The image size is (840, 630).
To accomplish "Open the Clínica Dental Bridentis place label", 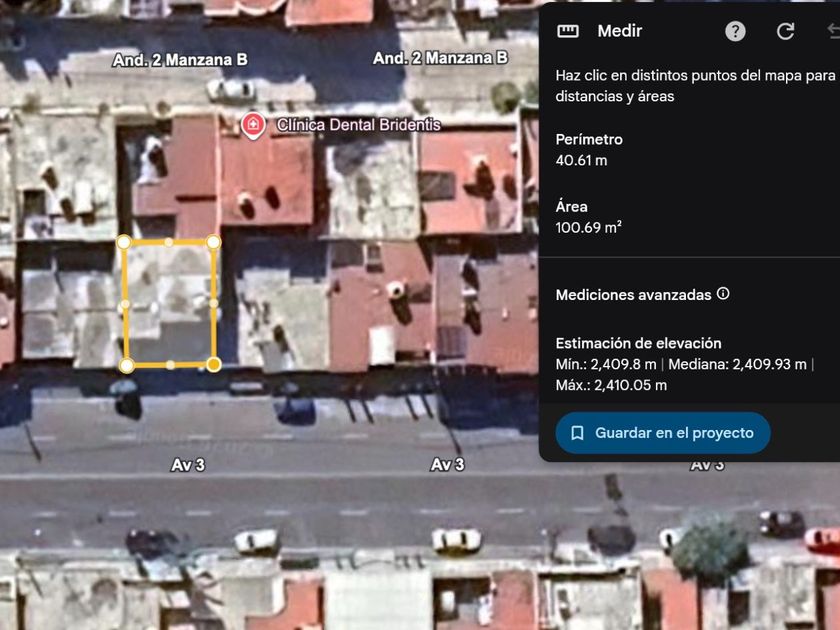I will (x=358, y=125).
